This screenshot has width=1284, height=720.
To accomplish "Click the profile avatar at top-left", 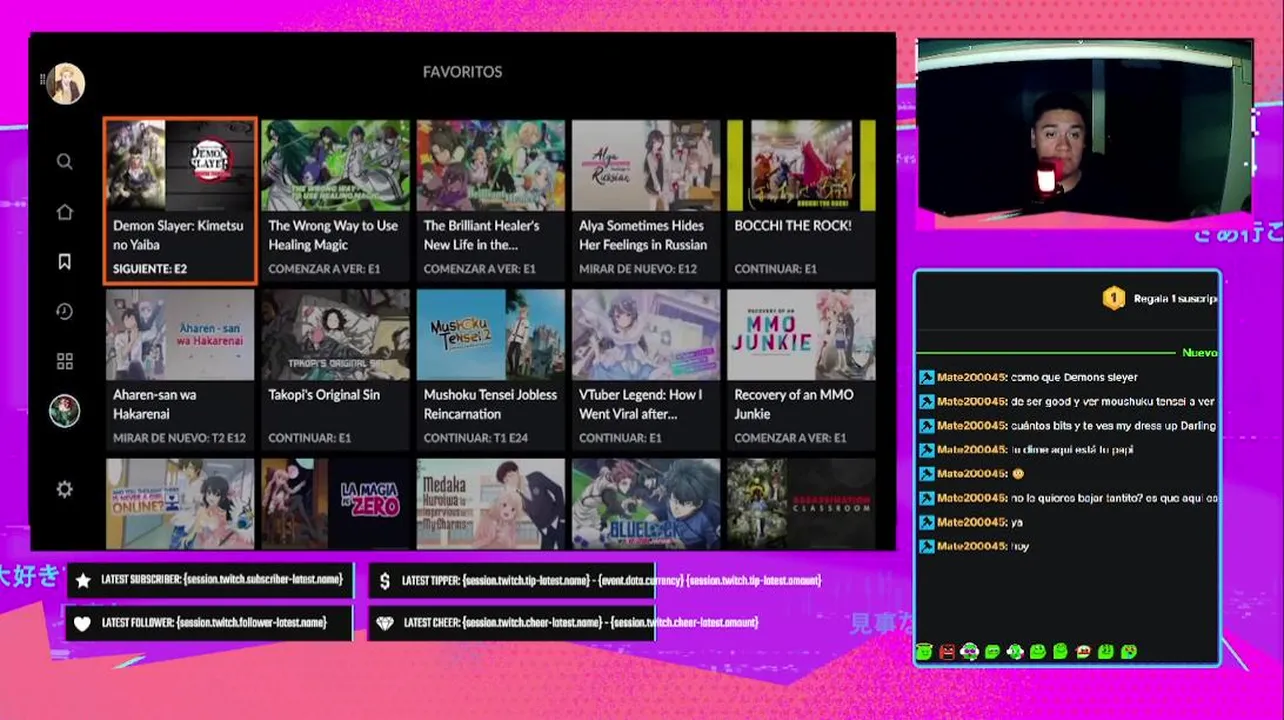I will (x=66, y=84).
